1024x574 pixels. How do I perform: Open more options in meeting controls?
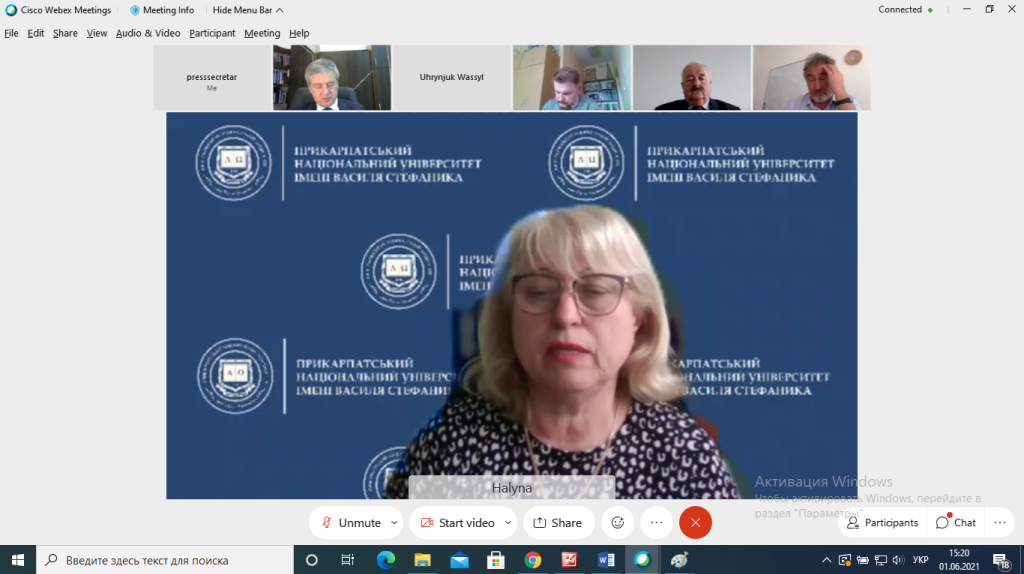pos(656,522)
